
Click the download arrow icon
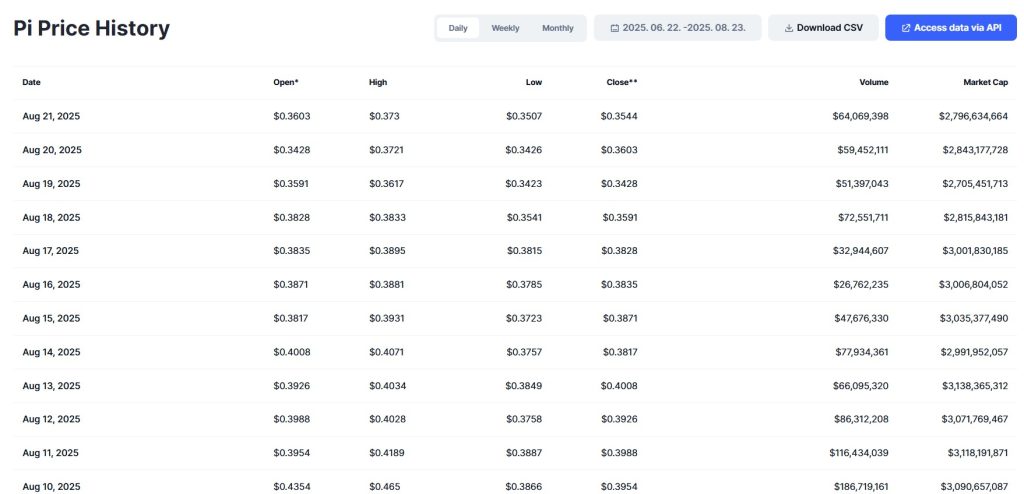point(788,28)
